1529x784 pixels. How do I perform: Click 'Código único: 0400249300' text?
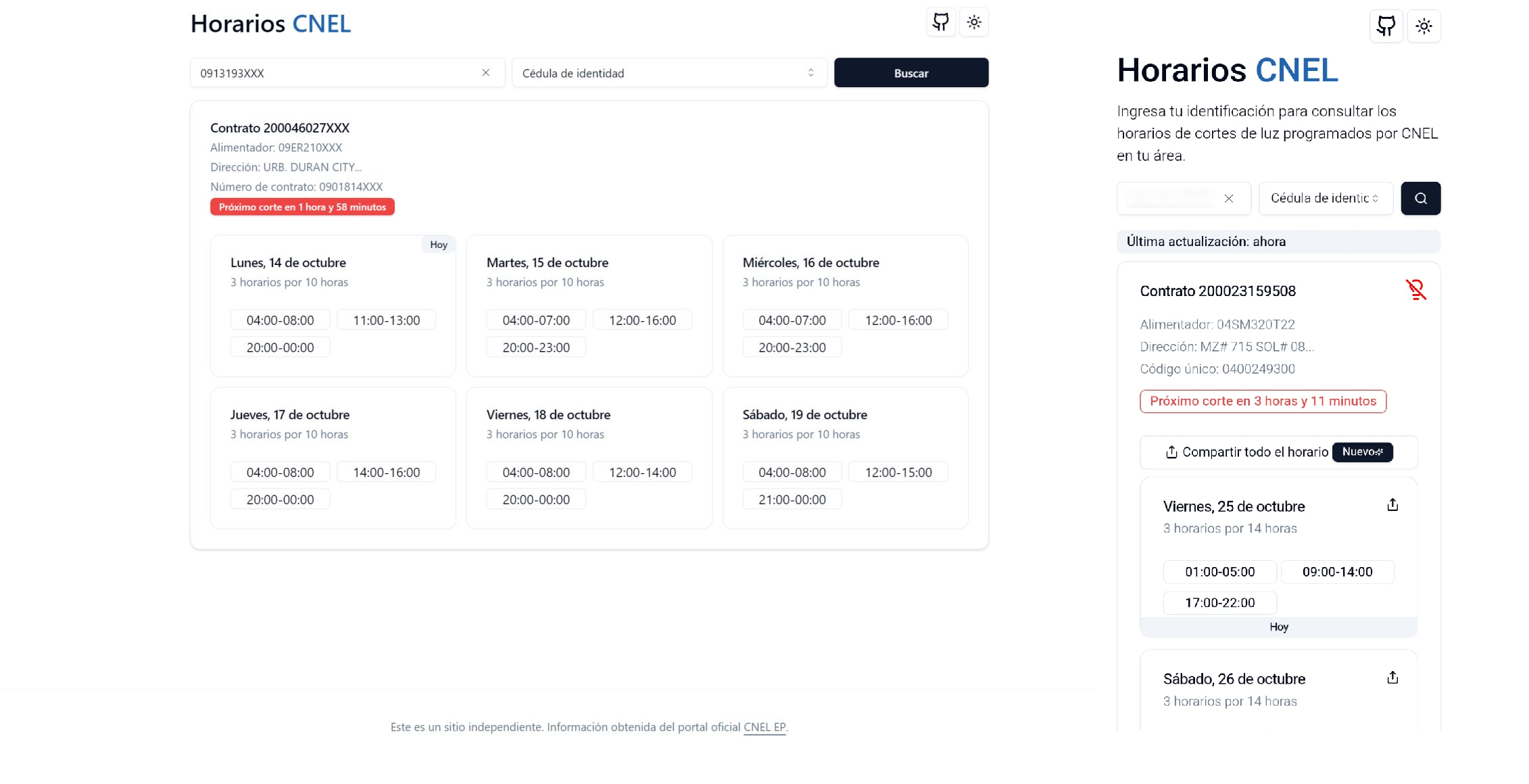pos(1217,369)
